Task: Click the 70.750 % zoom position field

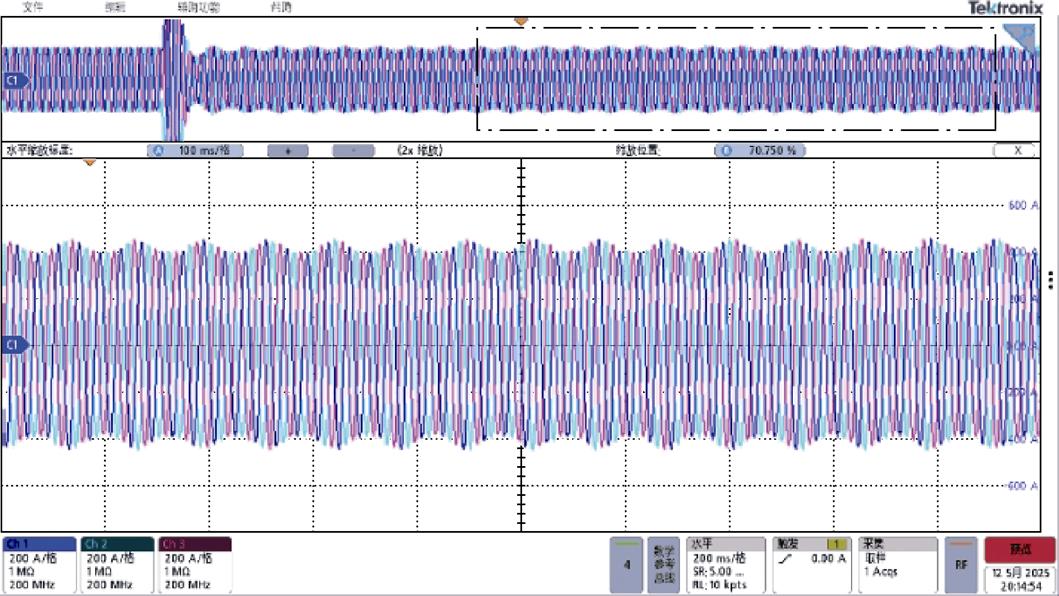Action: point(762,150)
